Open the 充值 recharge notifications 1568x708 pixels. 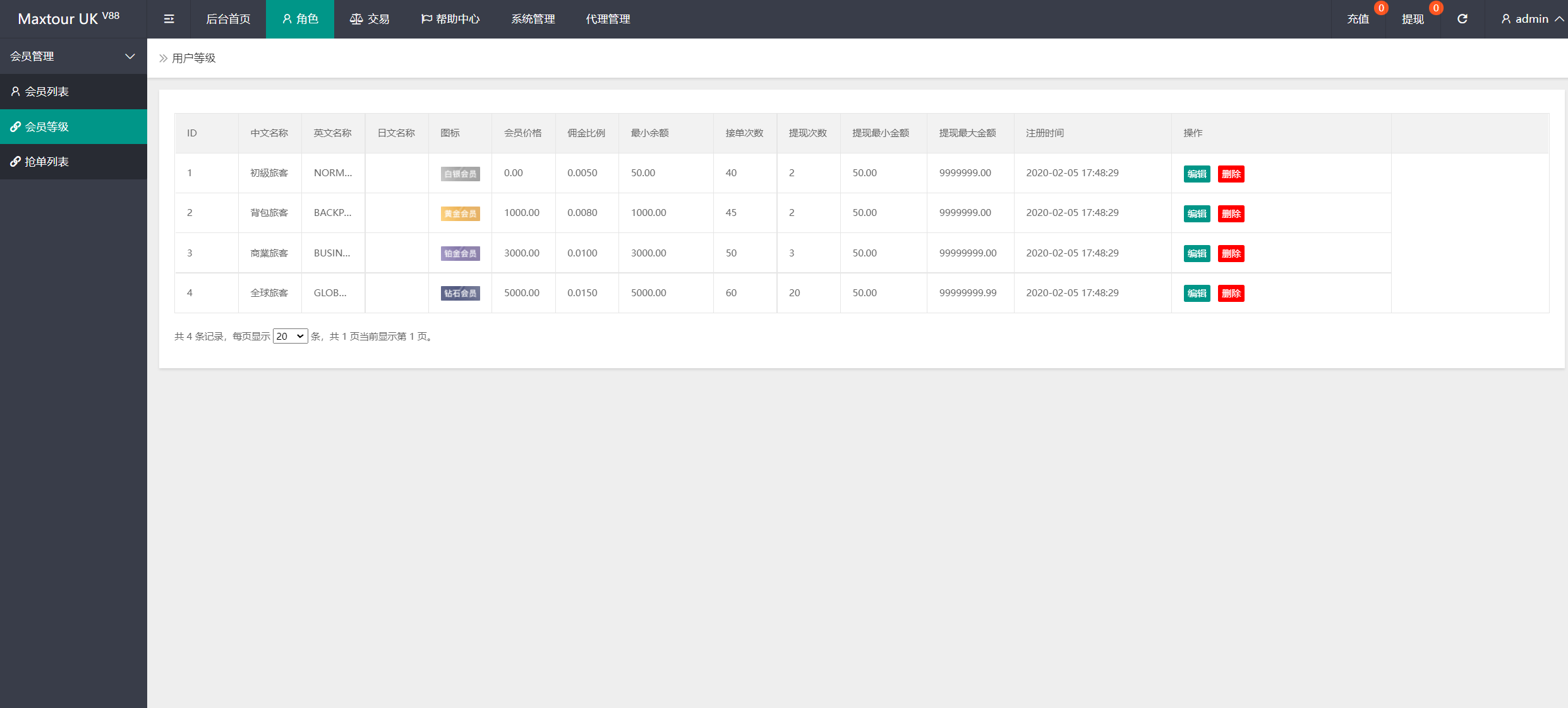pos(1358,19)
